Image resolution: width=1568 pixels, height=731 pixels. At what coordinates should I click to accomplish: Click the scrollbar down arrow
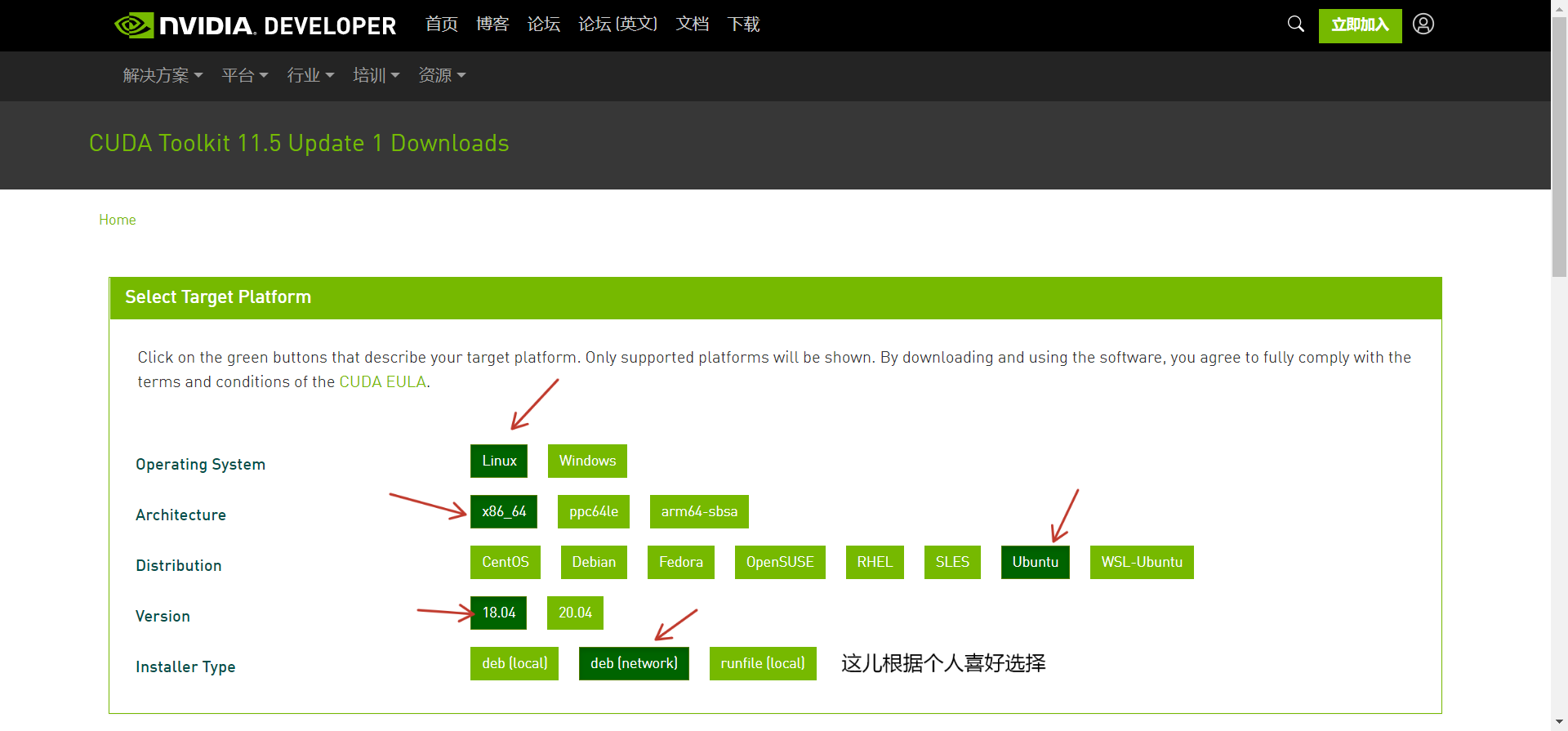click(1559, 722)
